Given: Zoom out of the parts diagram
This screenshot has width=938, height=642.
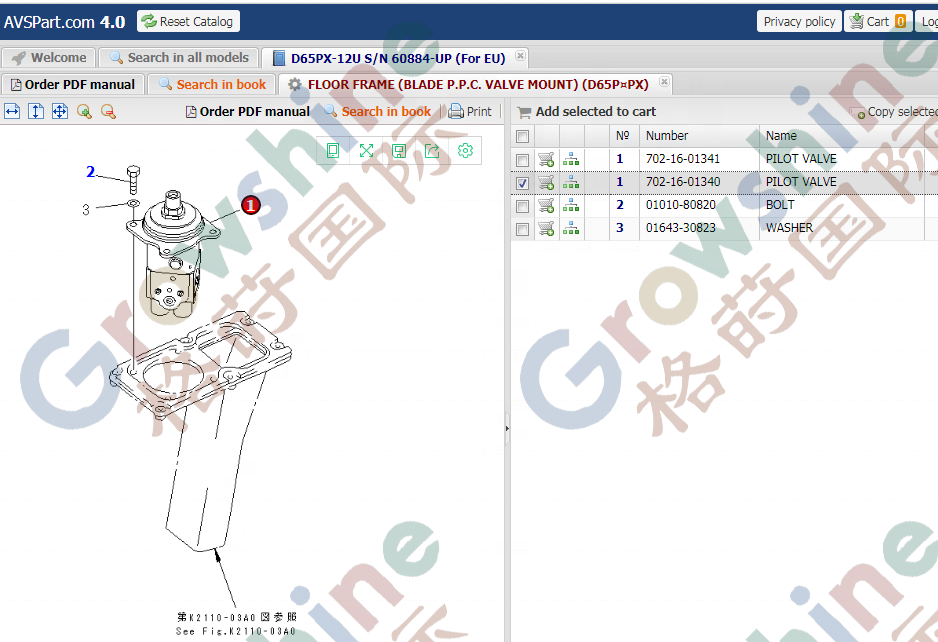Looking at the screenshot, I should (108, 111).
